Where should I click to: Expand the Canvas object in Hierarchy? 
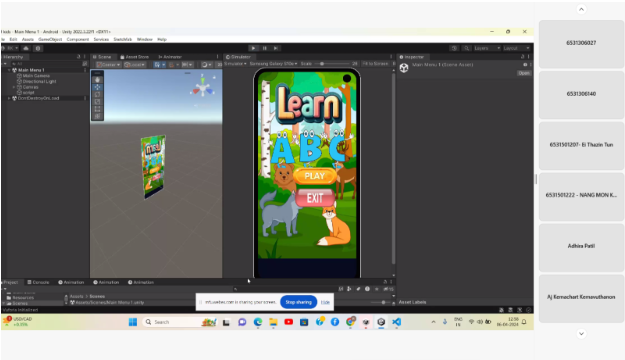14,87
